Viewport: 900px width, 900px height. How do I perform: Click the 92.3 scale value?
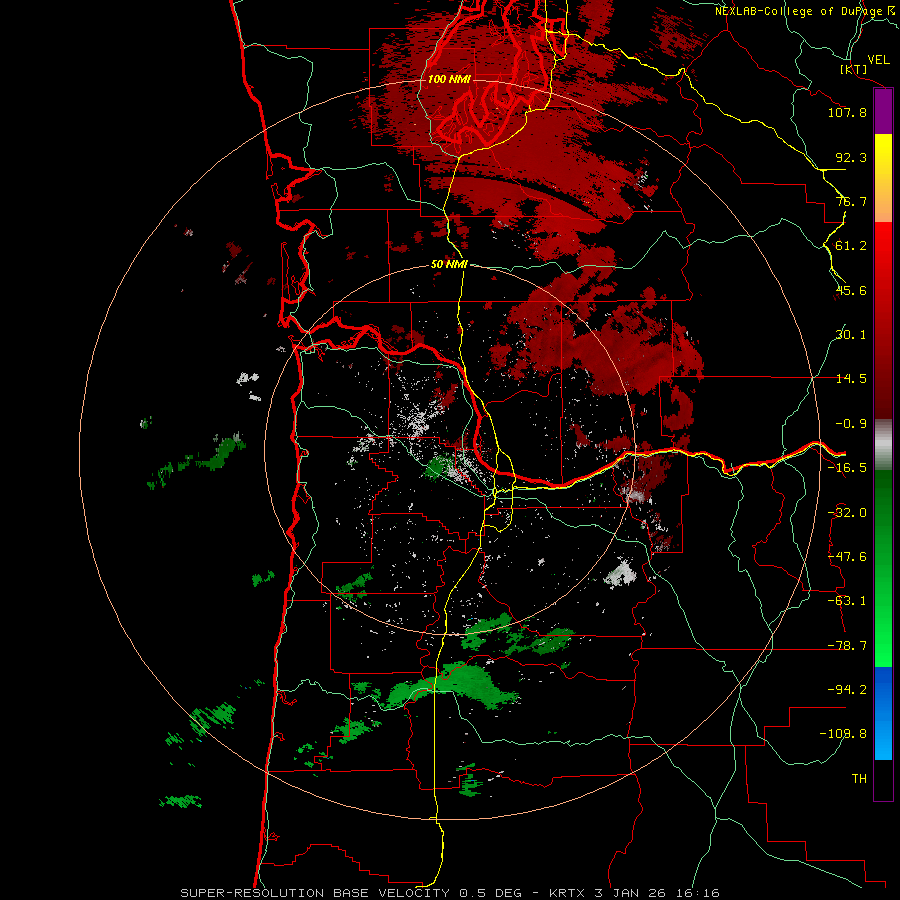851,157
